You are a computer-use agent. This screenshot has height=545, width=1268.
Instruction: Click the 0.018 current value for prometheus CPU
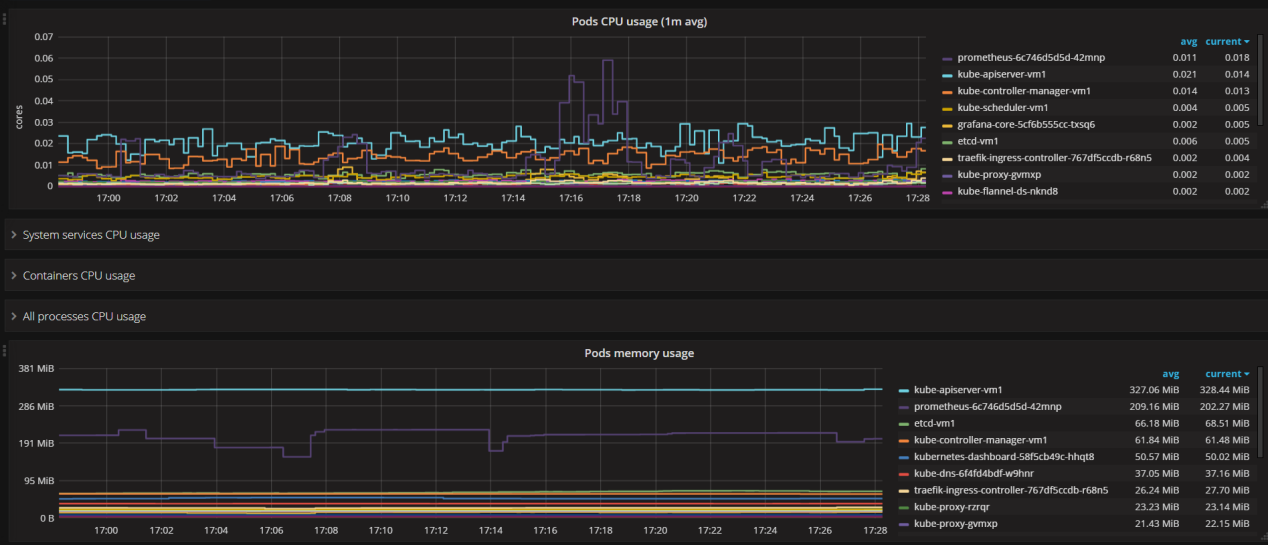pos(1237,58)
